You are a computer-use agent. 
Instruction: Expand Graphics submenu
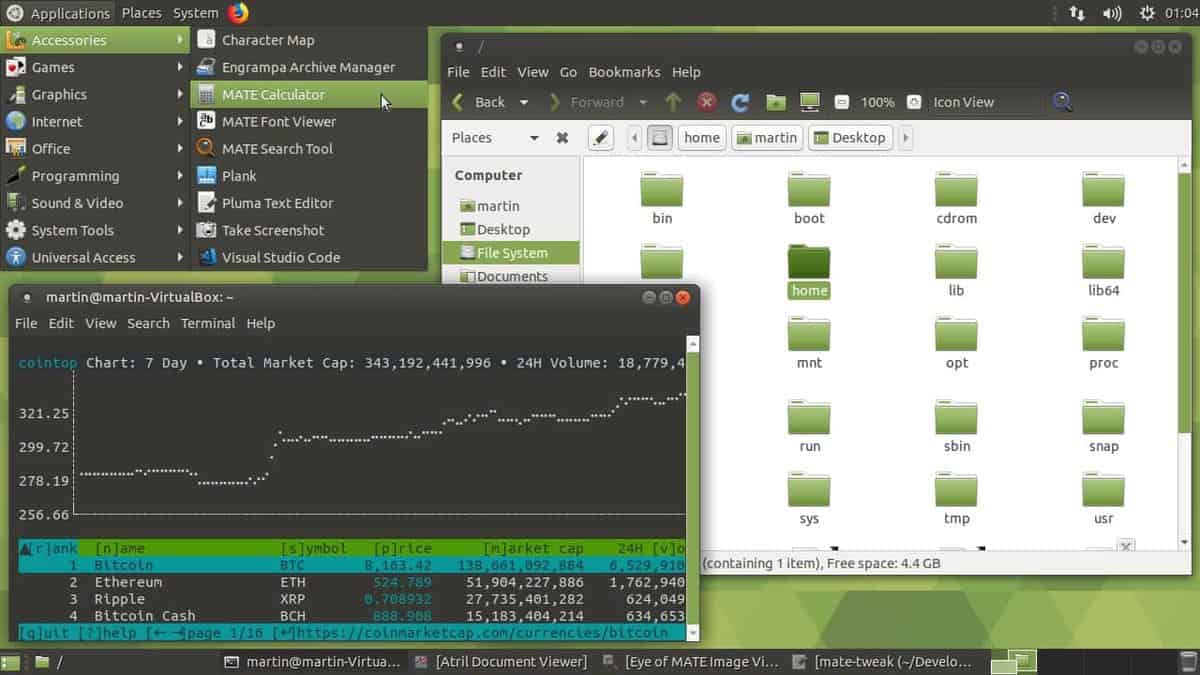[94, 94]
